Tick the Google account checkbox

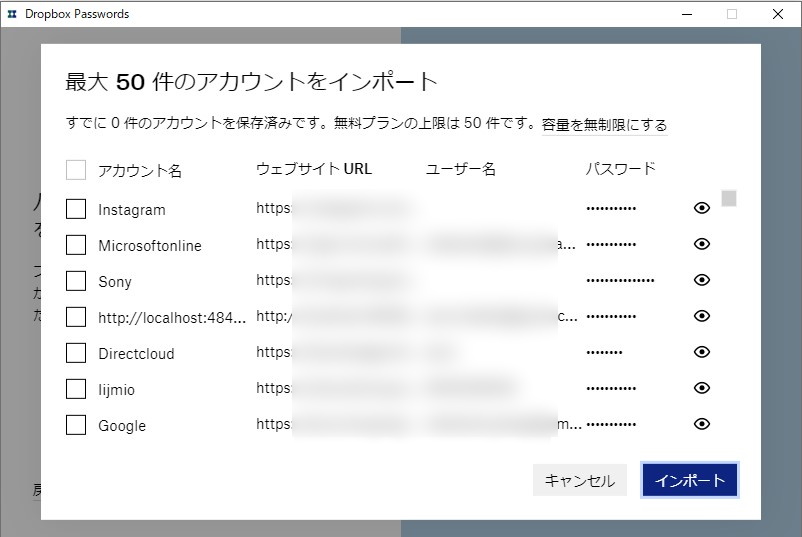pyautogui.click(x=76, y=425)
